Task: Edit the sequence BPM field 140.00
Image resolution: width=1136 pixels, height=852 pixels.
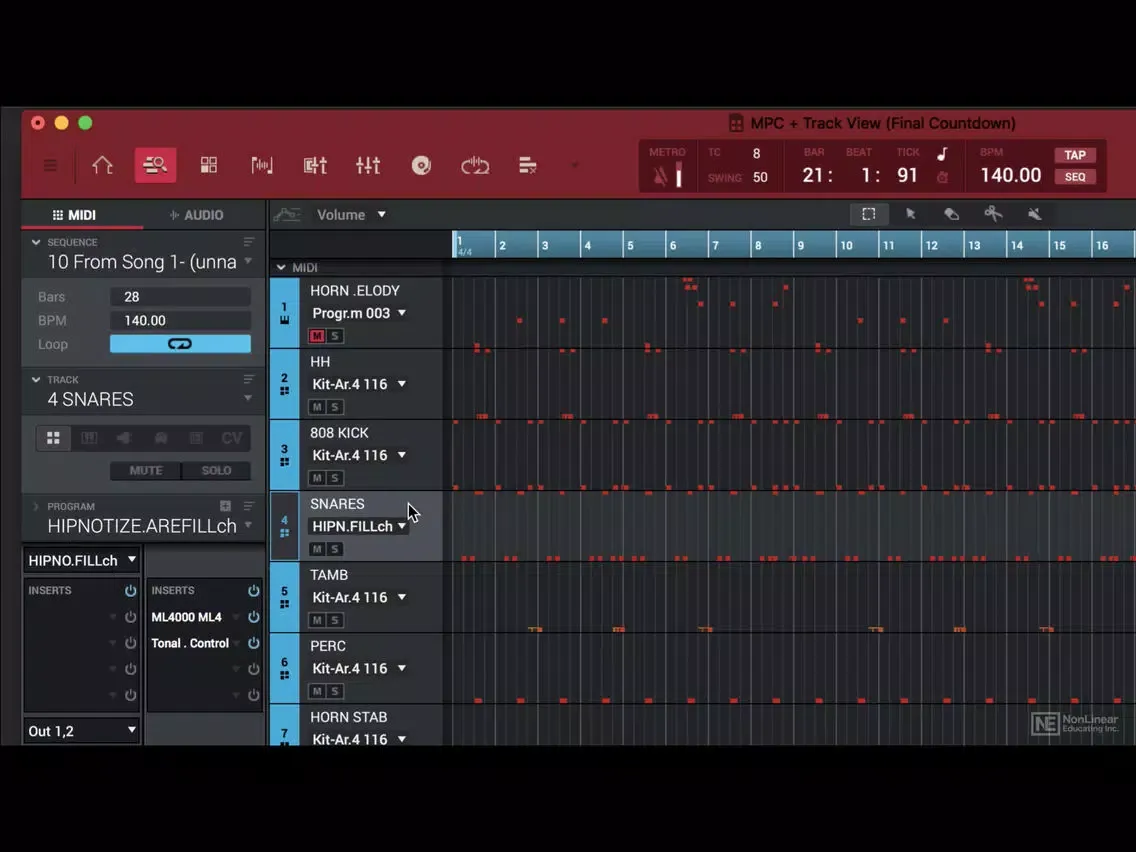Action: click(x=180, y=320)
